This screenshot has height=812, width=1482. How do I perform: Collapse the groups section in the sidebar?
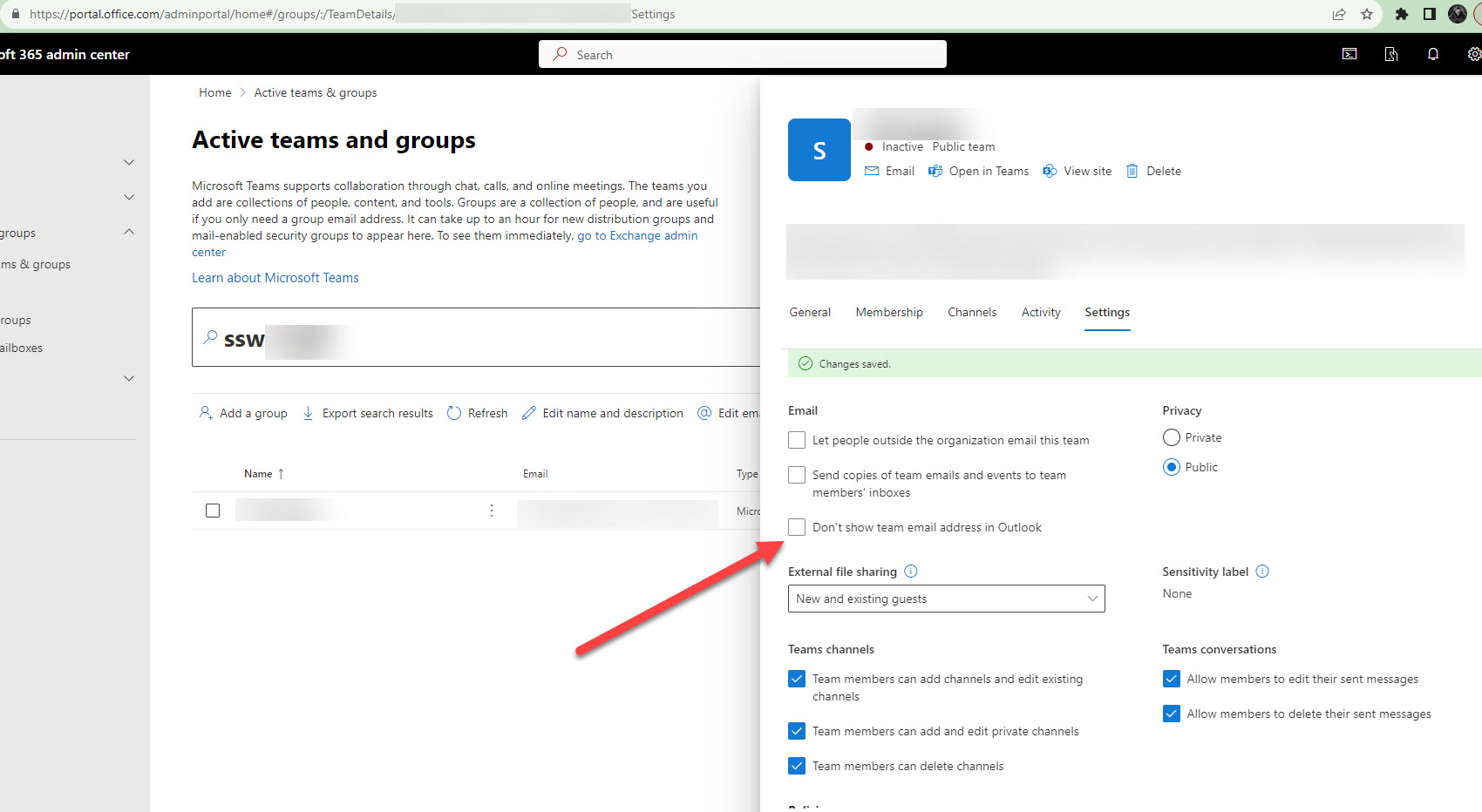(129, 232)
